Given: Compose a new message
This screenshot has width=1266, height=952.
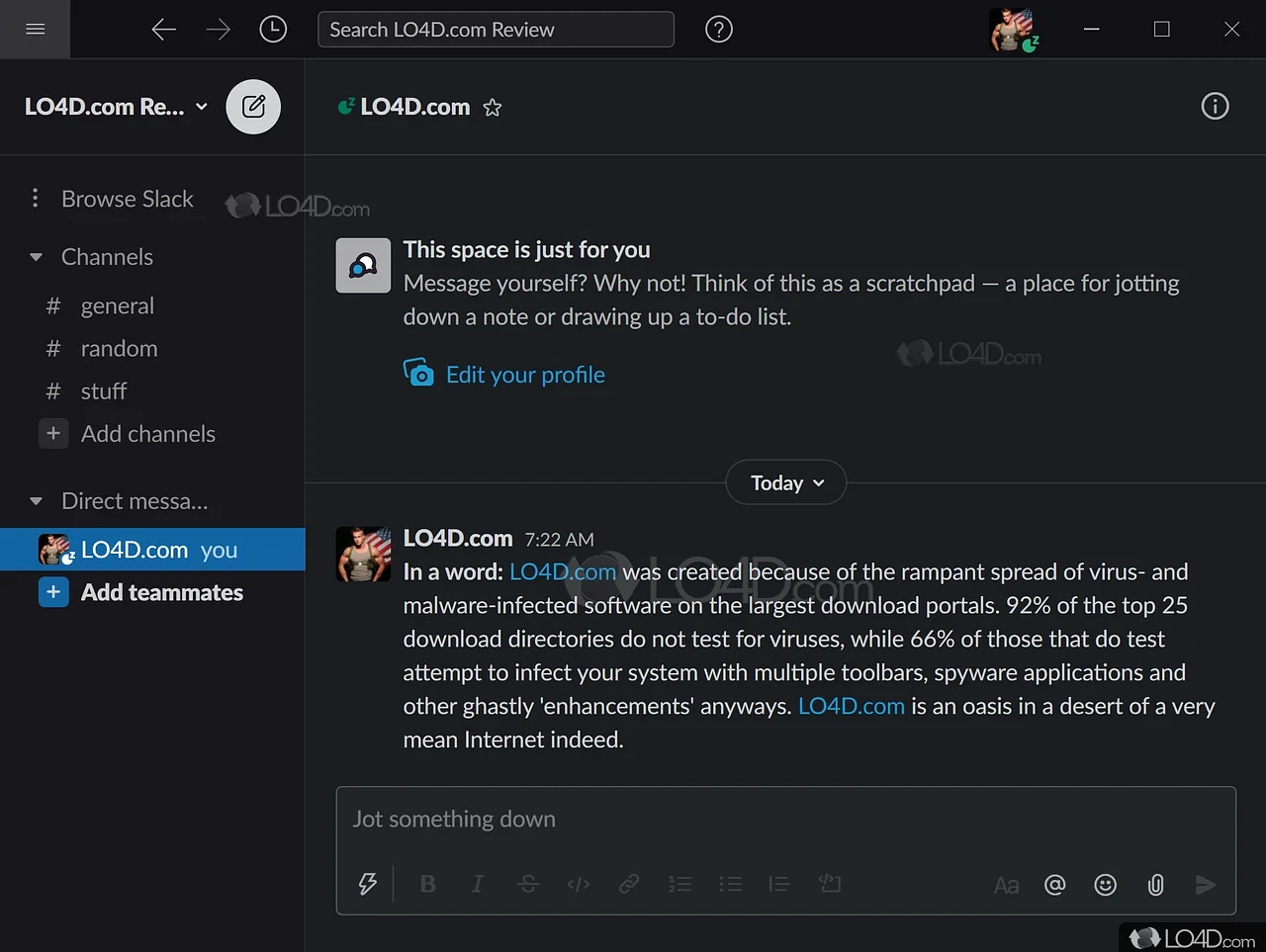Looking at the screenshot, I should tap(253, 107).
